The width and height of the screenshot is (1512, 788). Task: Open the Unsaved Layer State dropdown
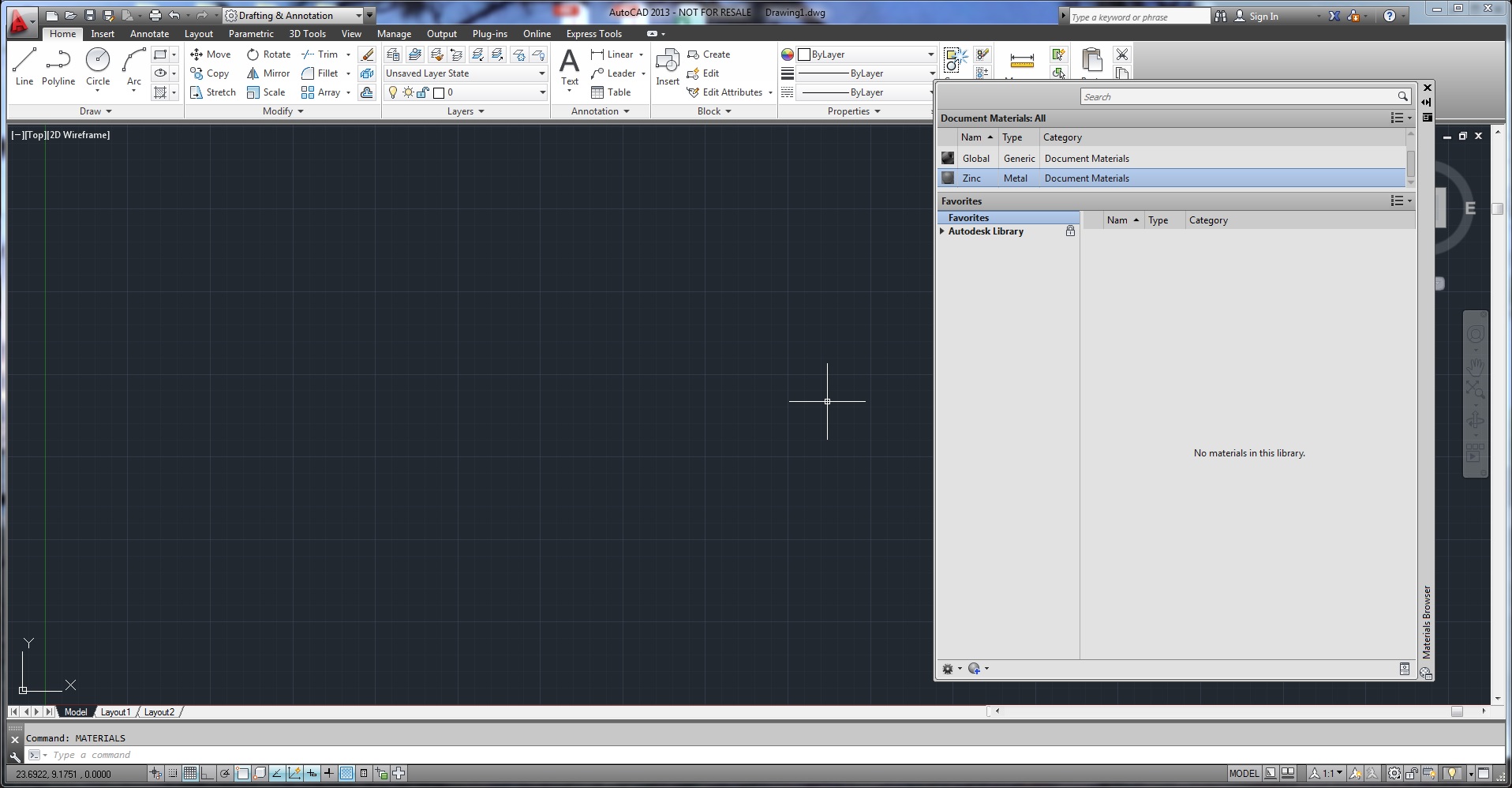coord(541,73)
